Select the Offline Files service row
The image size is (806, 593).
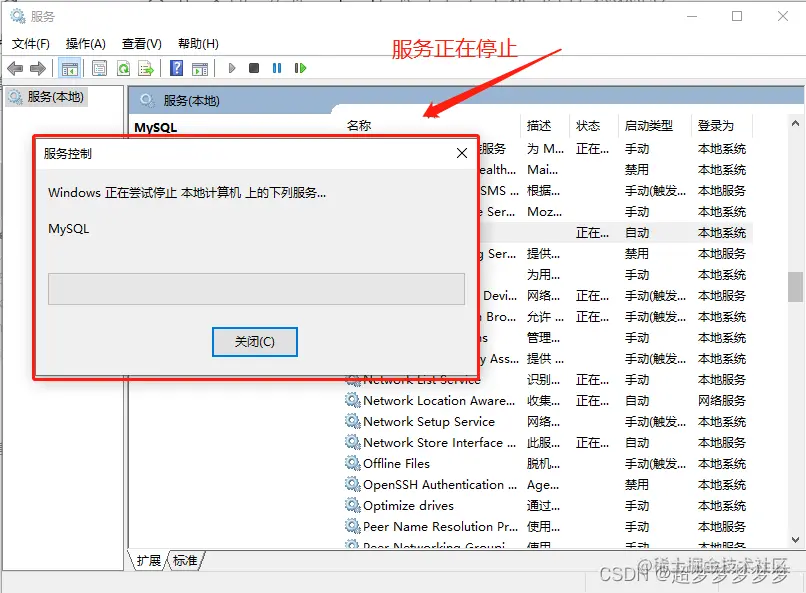547,464
